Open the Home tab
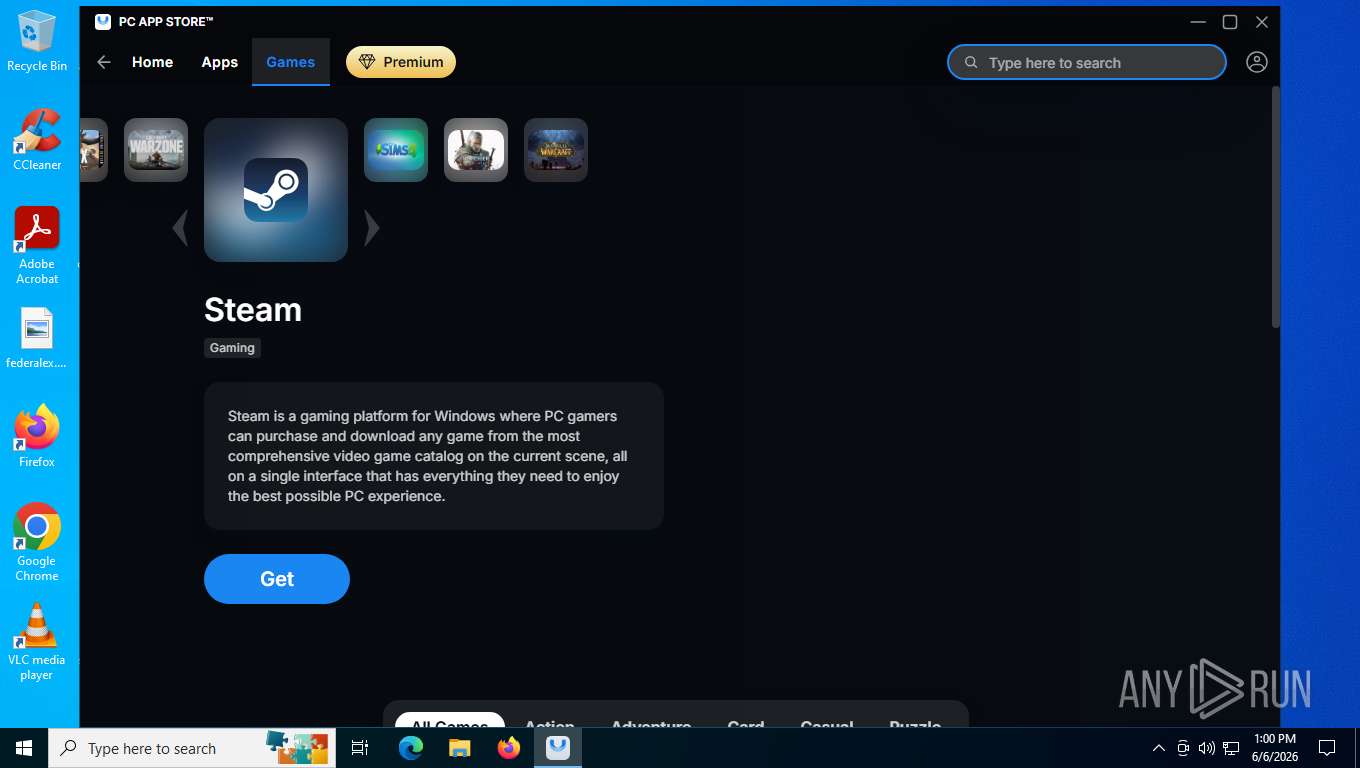Image resolution: width=1360 pixels, height=768 pixels. 152,62
